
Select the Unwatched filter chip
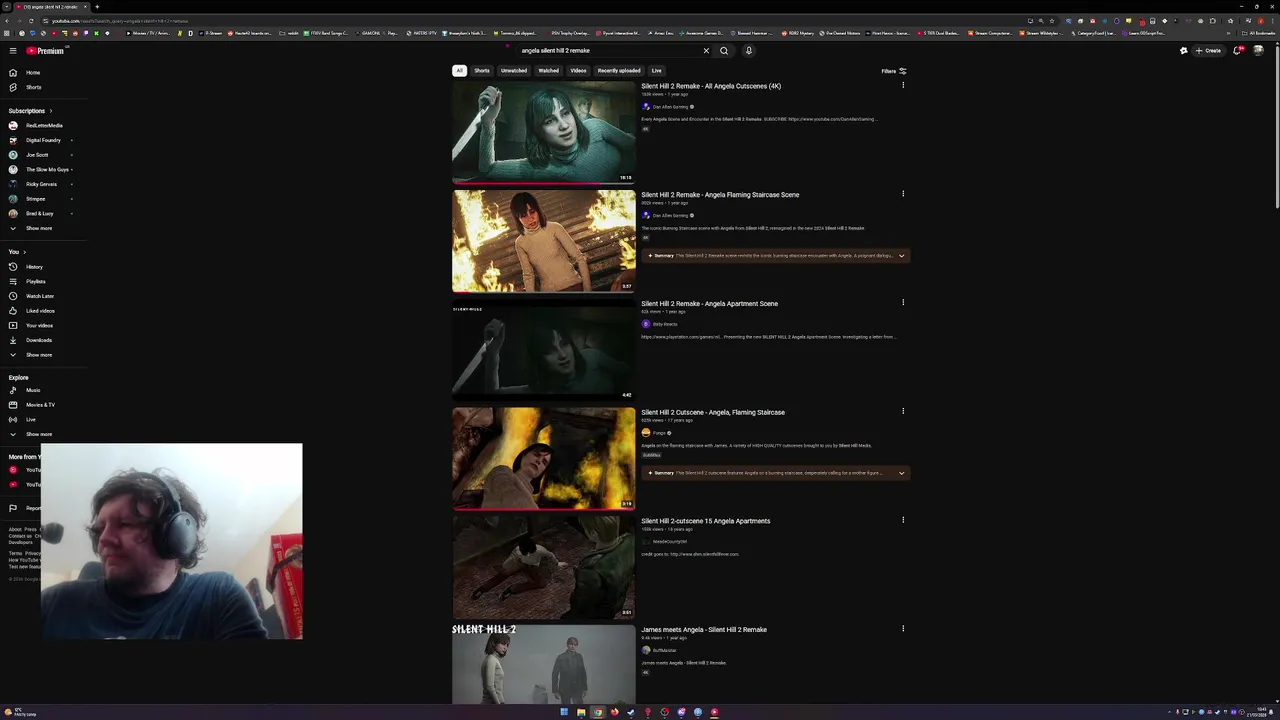tap(514, 71)
